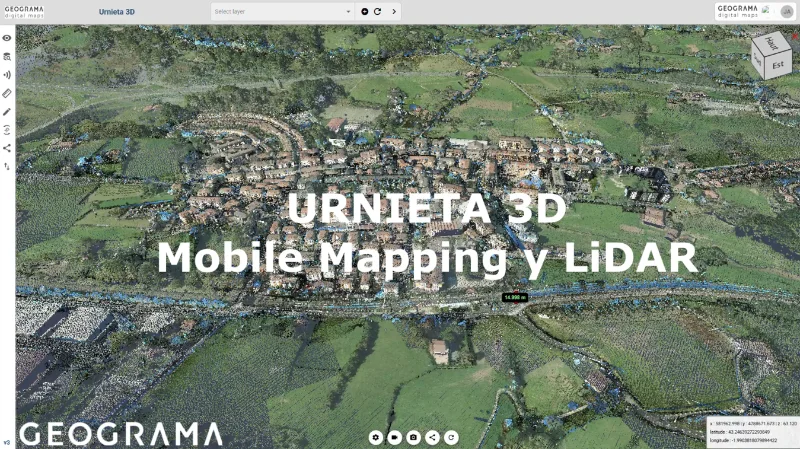Click the dropdown arrow of Select layer
This screenshot has height=449, width=800.
tap(348, 12)
